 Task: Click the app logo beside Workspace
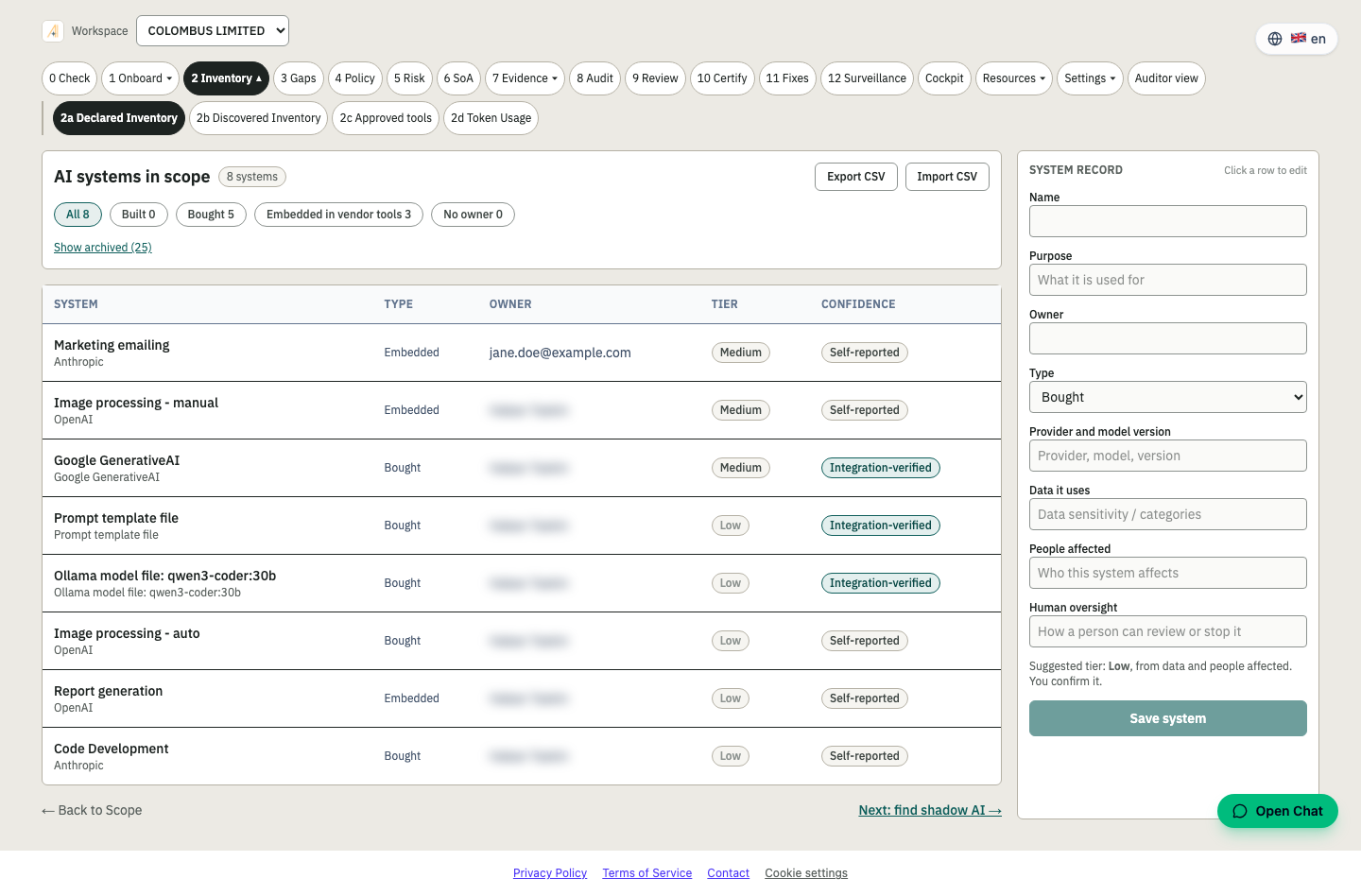pyautogui.click(x=53, y=31)
